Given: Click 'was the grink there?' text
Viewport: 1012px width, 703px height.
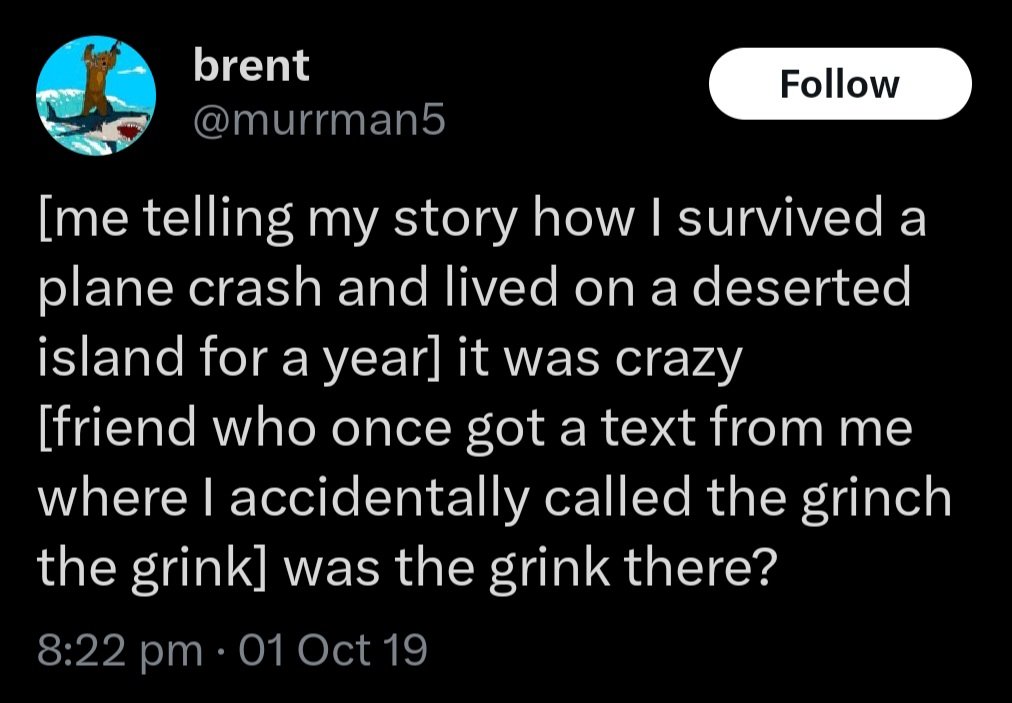Looking at the screenshot, I should tap(530, 568).
